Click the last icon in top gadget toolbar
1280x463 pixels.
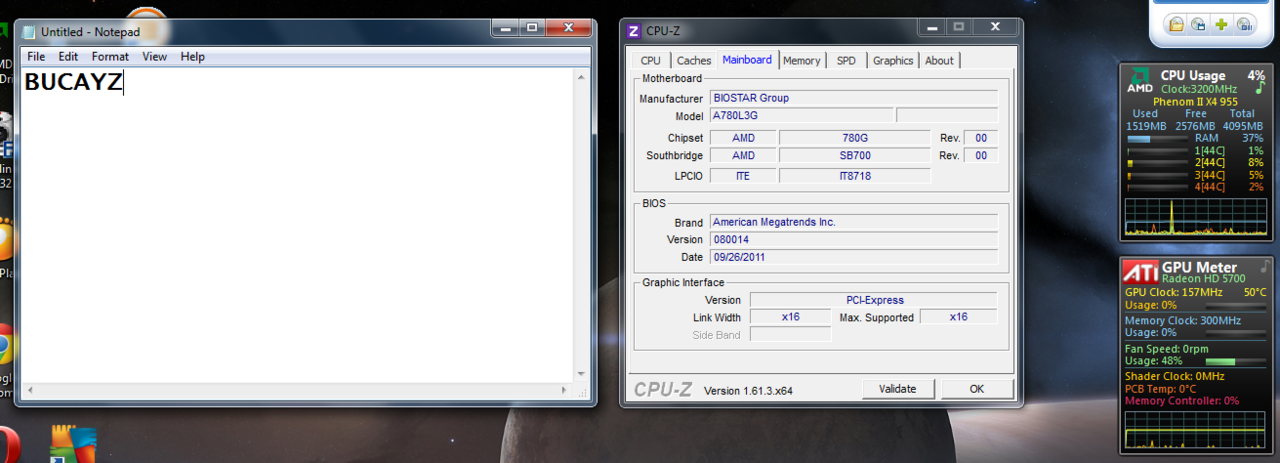coord(1244,24)
